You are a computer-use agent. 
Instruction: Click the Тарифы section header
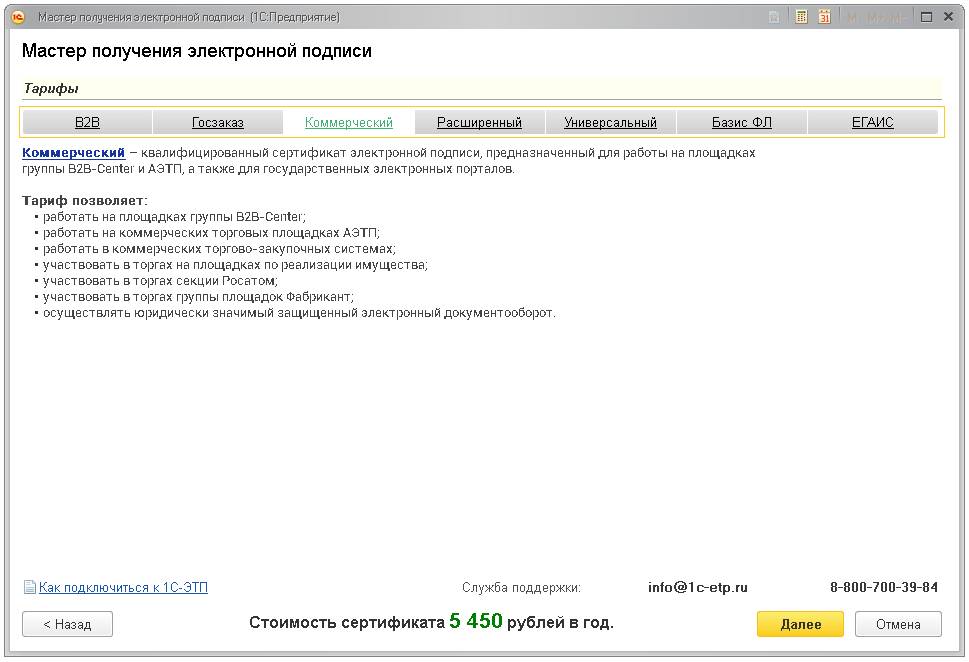pyautogui.click(x=51, y=88)
